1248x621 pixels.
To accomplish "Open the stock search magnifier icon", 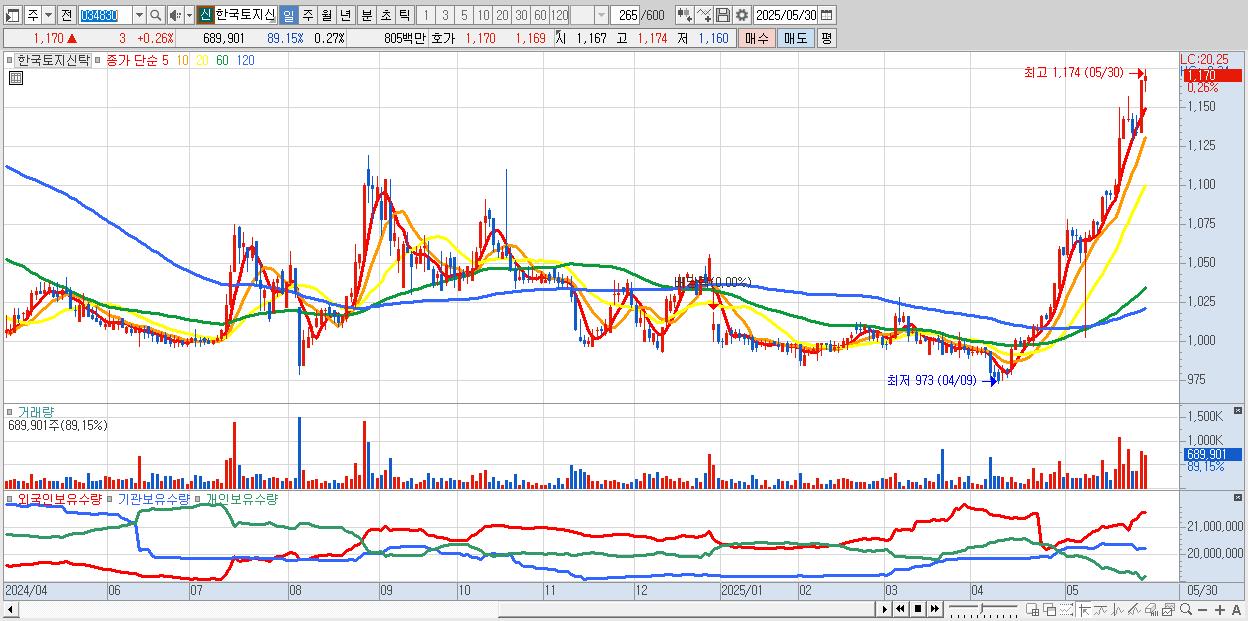I will pos(156,15).
